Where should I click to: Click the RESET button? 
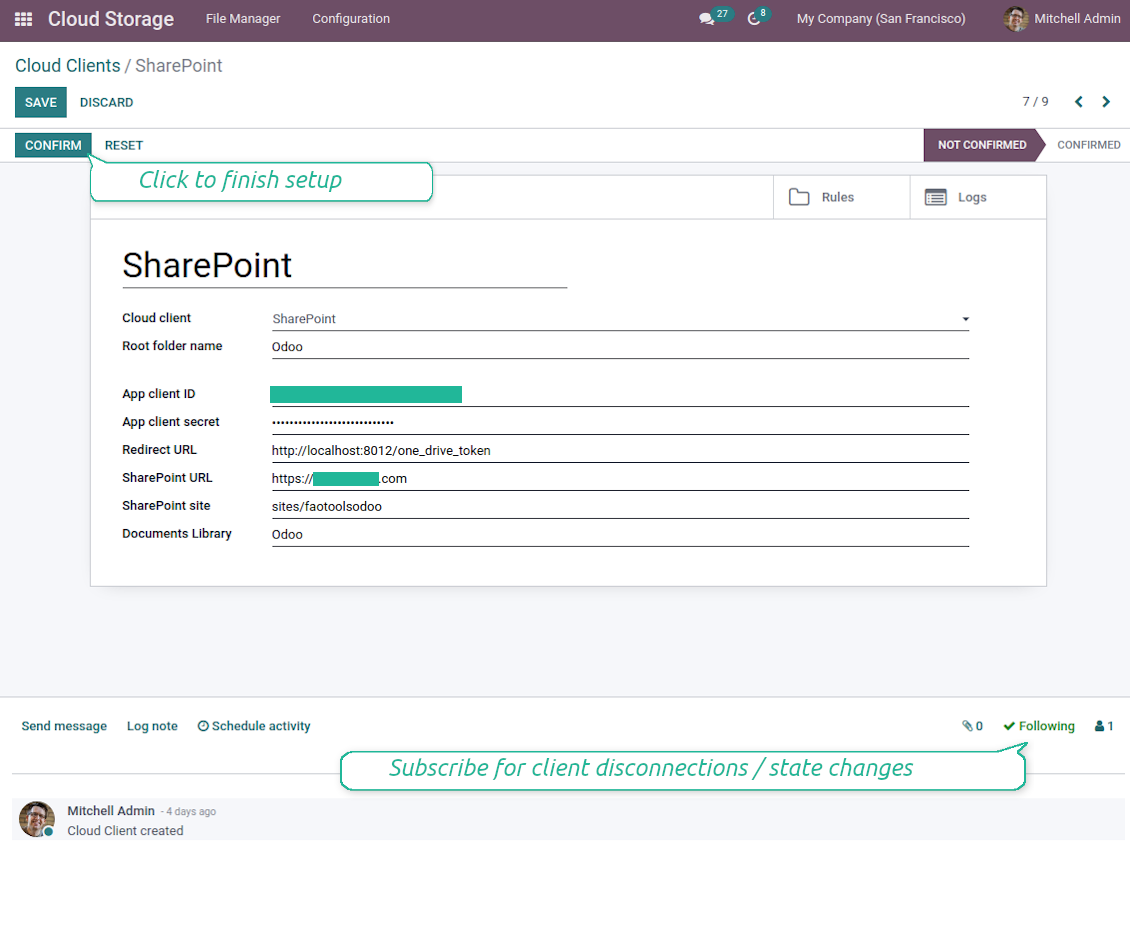pos(124,145)
